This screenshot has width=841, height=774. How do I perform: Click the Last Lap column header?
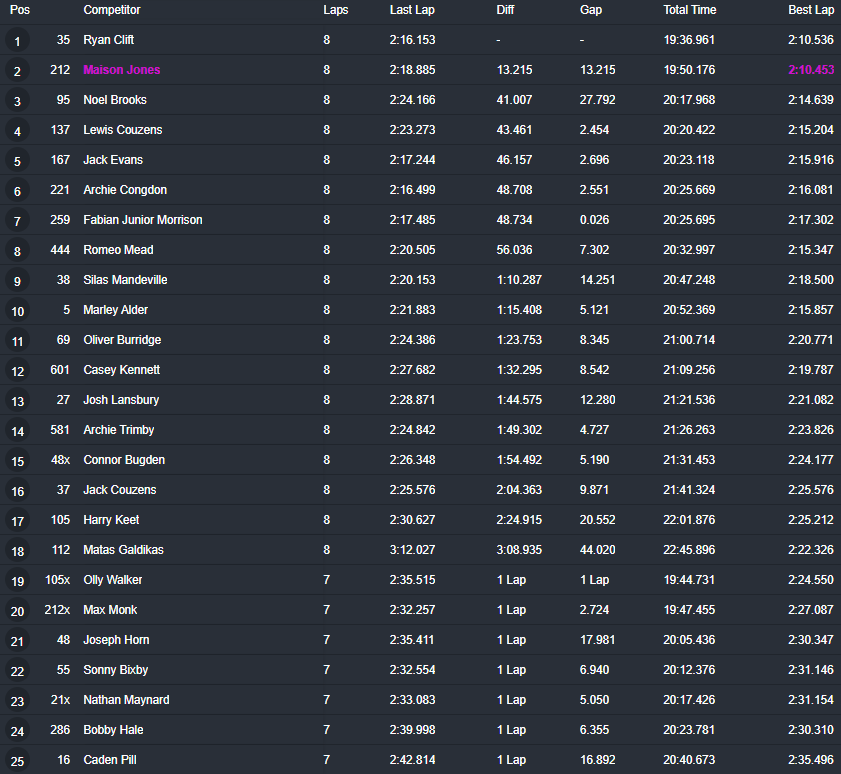412,10
